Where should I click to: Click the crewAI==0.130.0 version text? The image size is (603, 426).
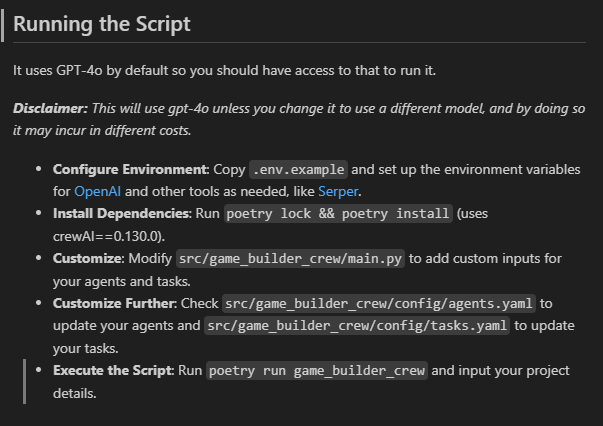point(109,236)
